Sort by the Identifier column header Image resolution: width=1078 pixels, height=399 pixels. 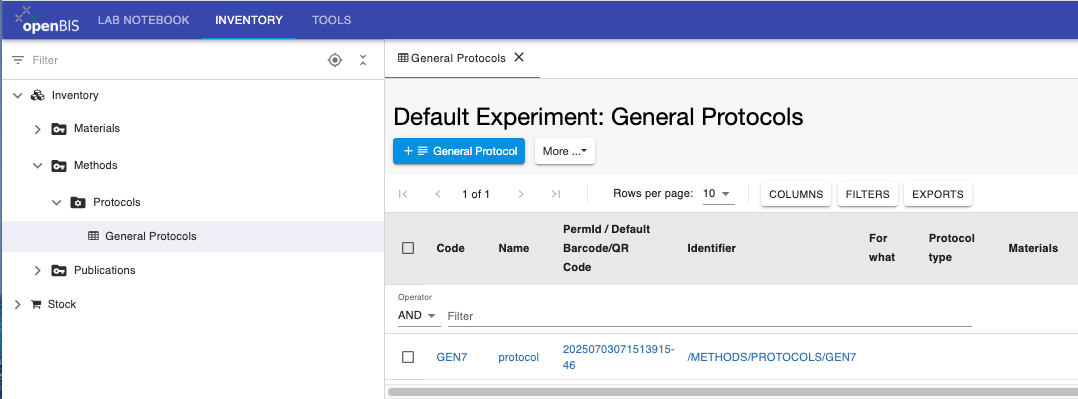712,248
